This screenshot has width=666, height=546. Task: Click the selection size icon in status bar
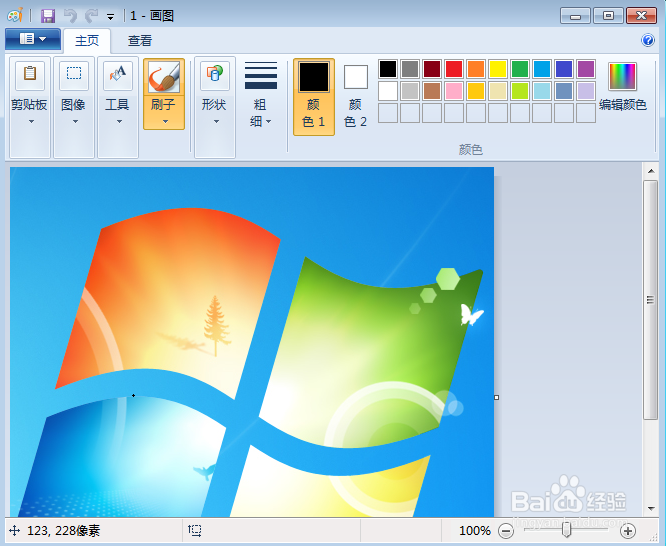(x=195, y=530)
